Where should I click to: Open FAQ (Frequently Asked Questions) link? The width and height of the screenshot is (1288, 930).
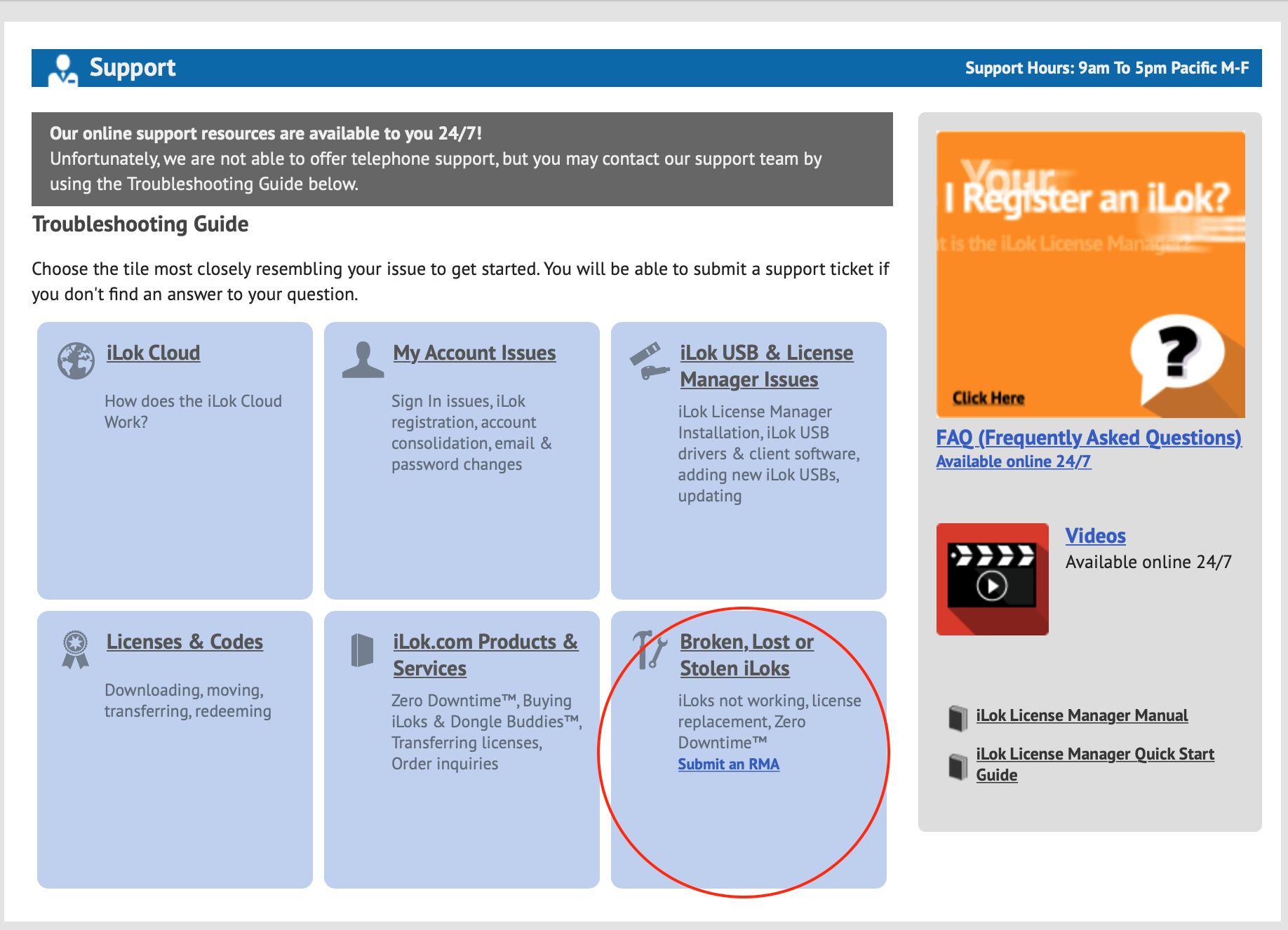pos(1089,438)
